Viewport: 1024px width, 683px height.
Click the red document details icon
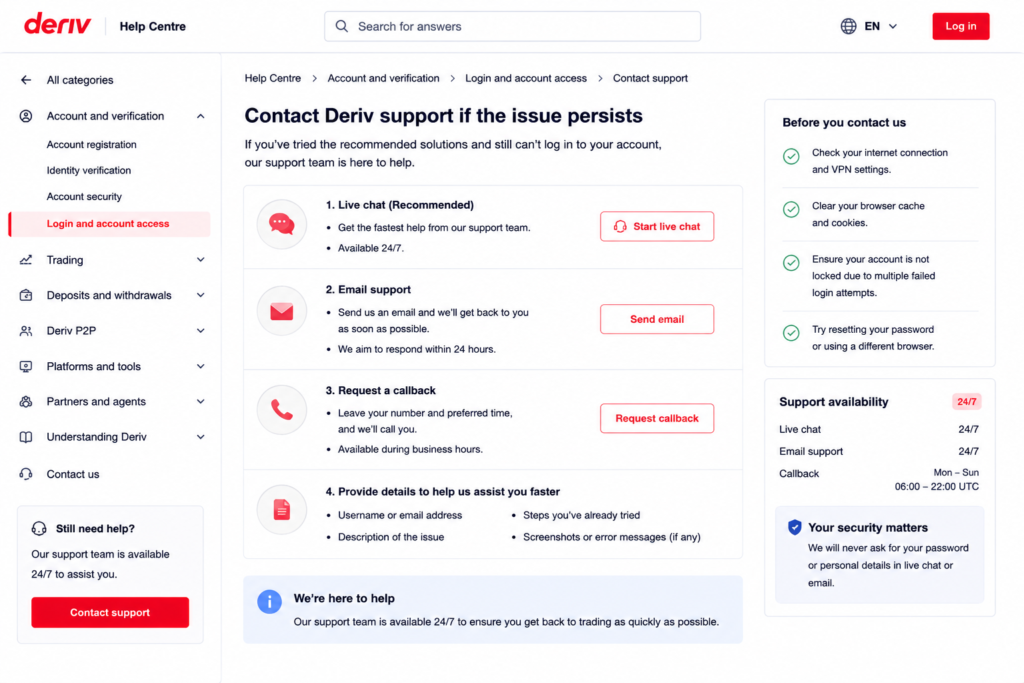[x=281, y=509]
